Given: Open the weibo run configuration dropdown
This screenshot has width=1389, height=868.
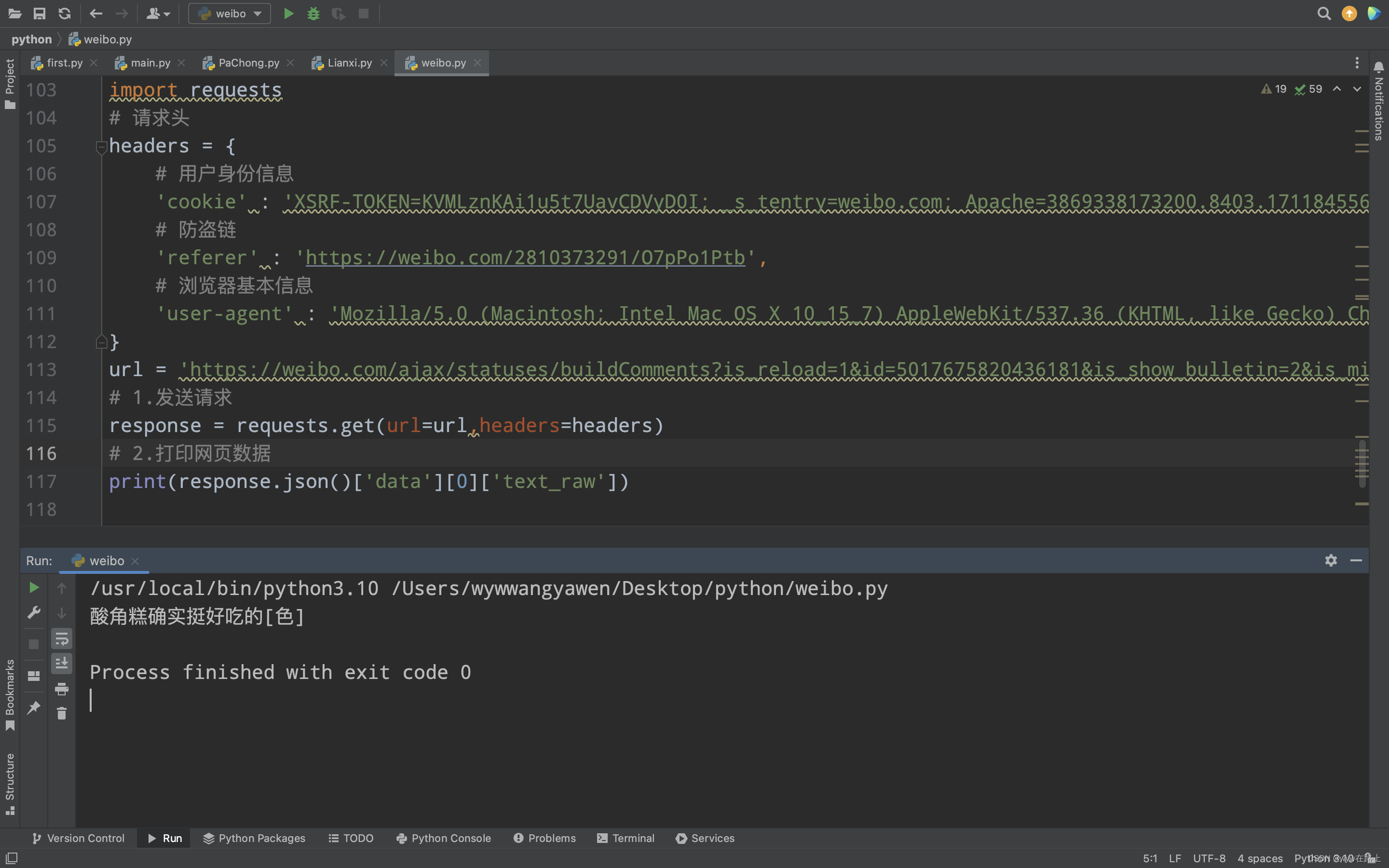Looking at the screenshot, I should click(230, 13).
